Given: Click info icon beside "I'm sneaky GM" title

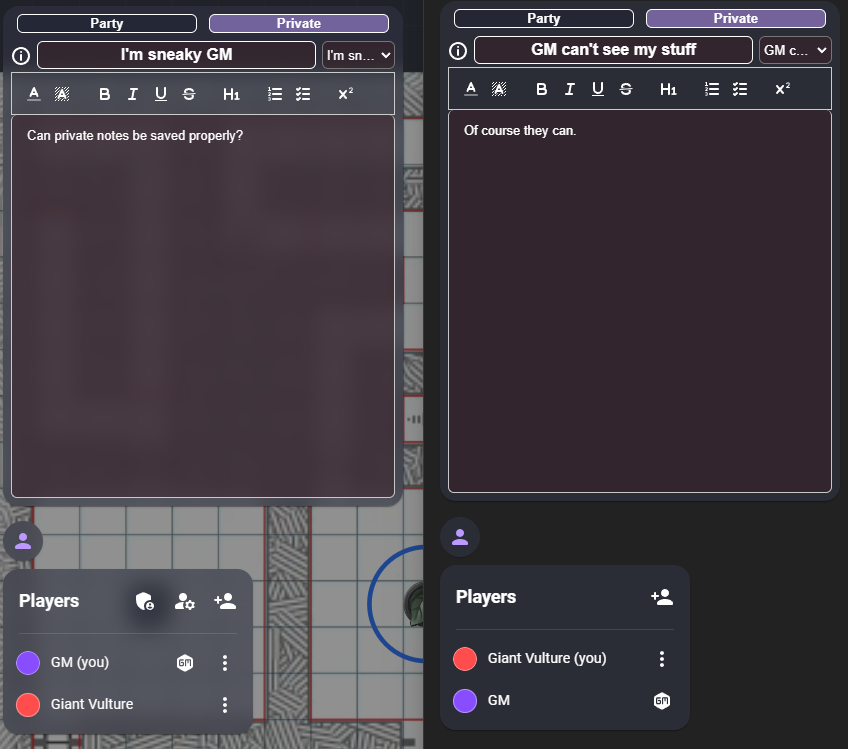Looking at the screenshot, I should click(22, 56).
